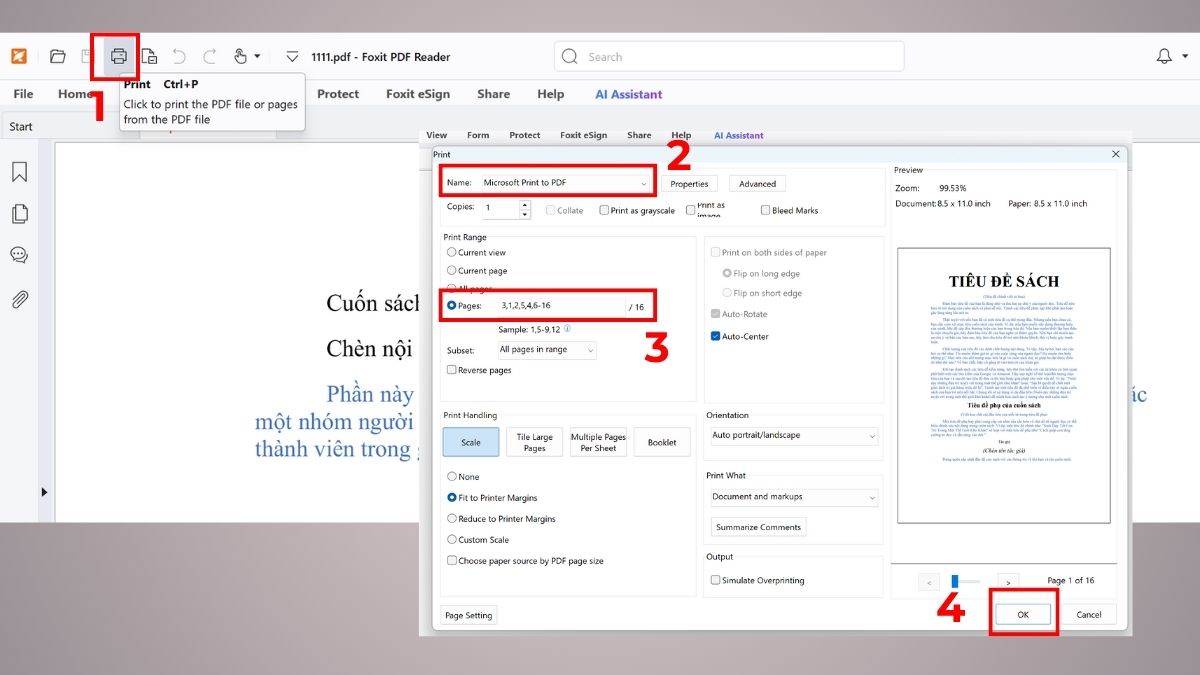Viewport: 1200px width, 675px height.
Task: Open a file using the folder icon
Action: point(57,56)
